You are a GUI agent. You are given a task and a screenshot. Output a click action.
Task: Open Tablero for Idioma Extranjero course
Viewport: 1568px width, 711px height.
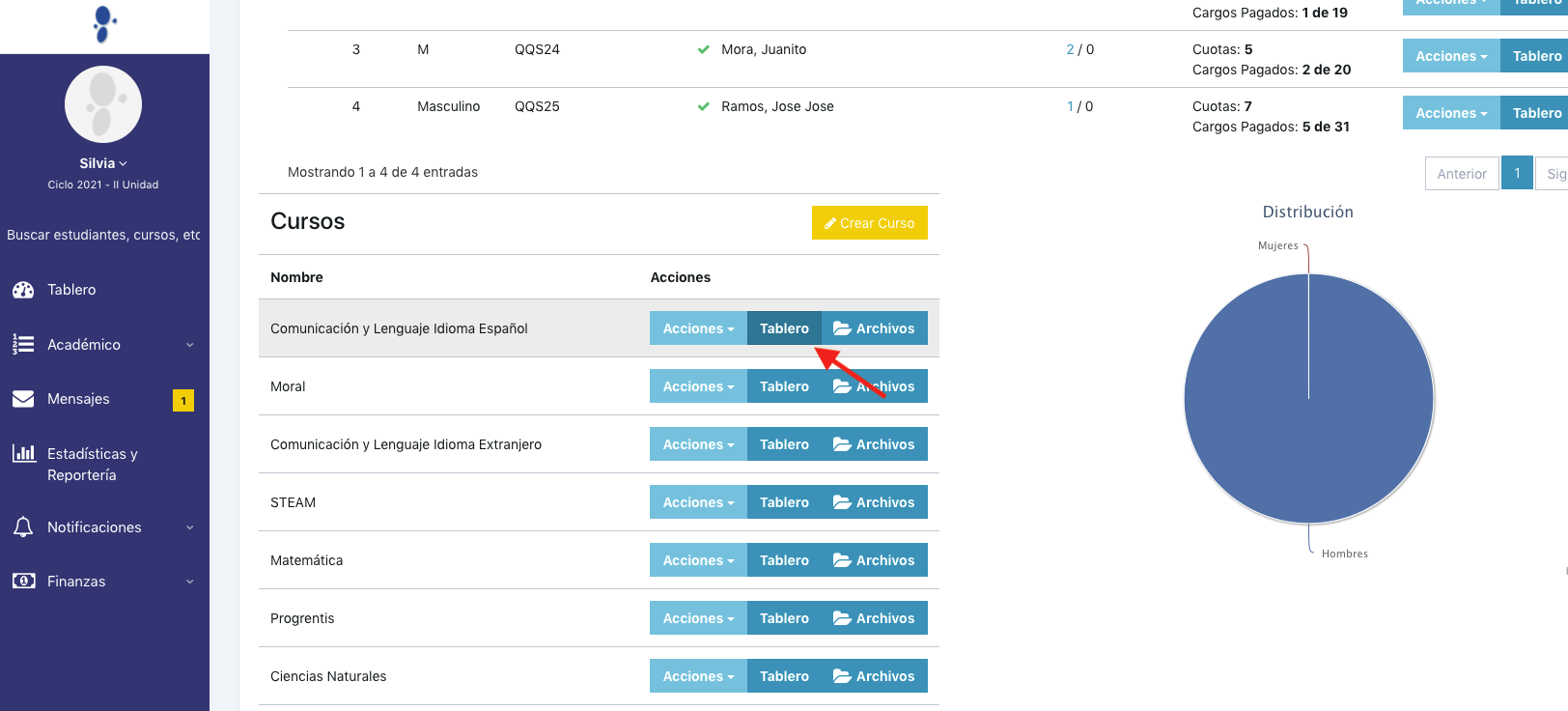point(784,444)
